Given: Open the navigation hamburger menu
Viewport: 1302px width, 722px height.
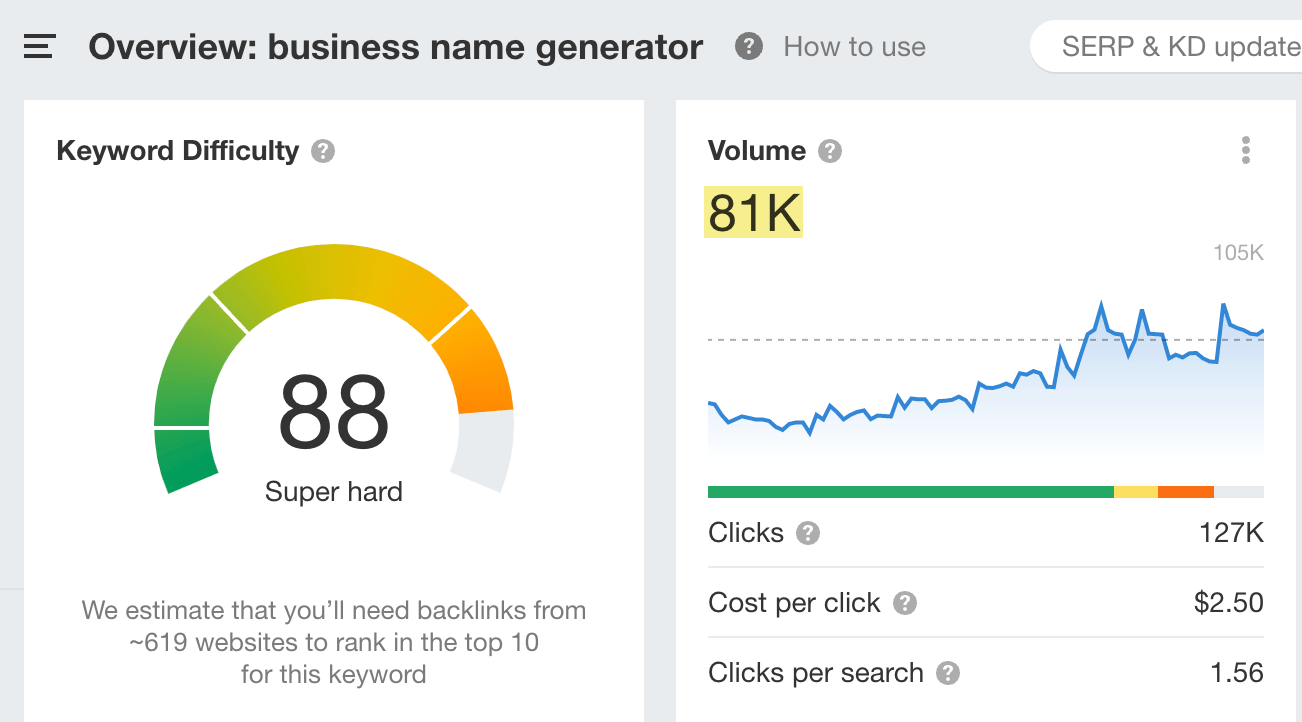Looking at the screenshot, I should tap(39, 46).
